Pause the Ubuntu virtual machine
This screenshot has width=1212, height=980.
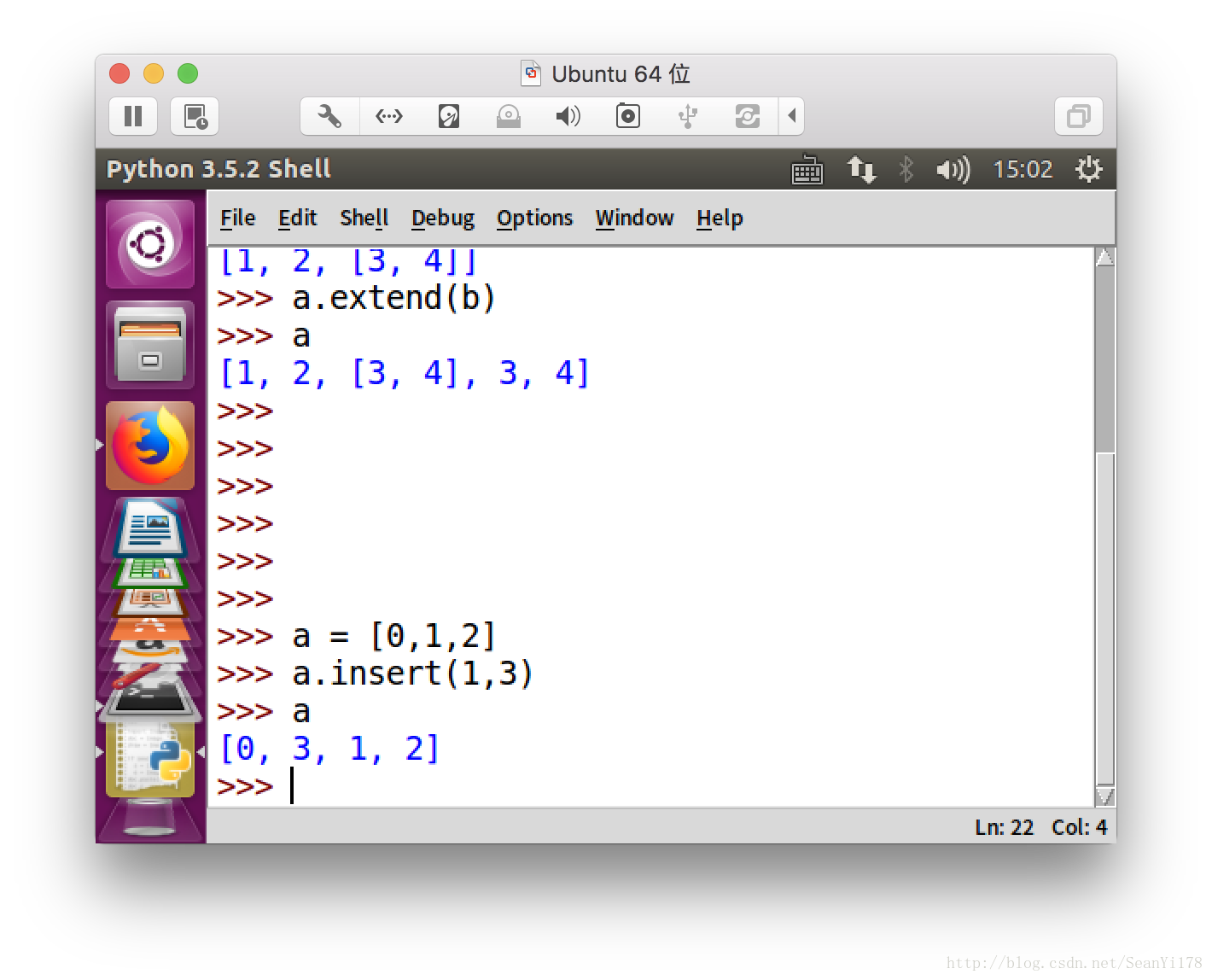coord(133,116)
